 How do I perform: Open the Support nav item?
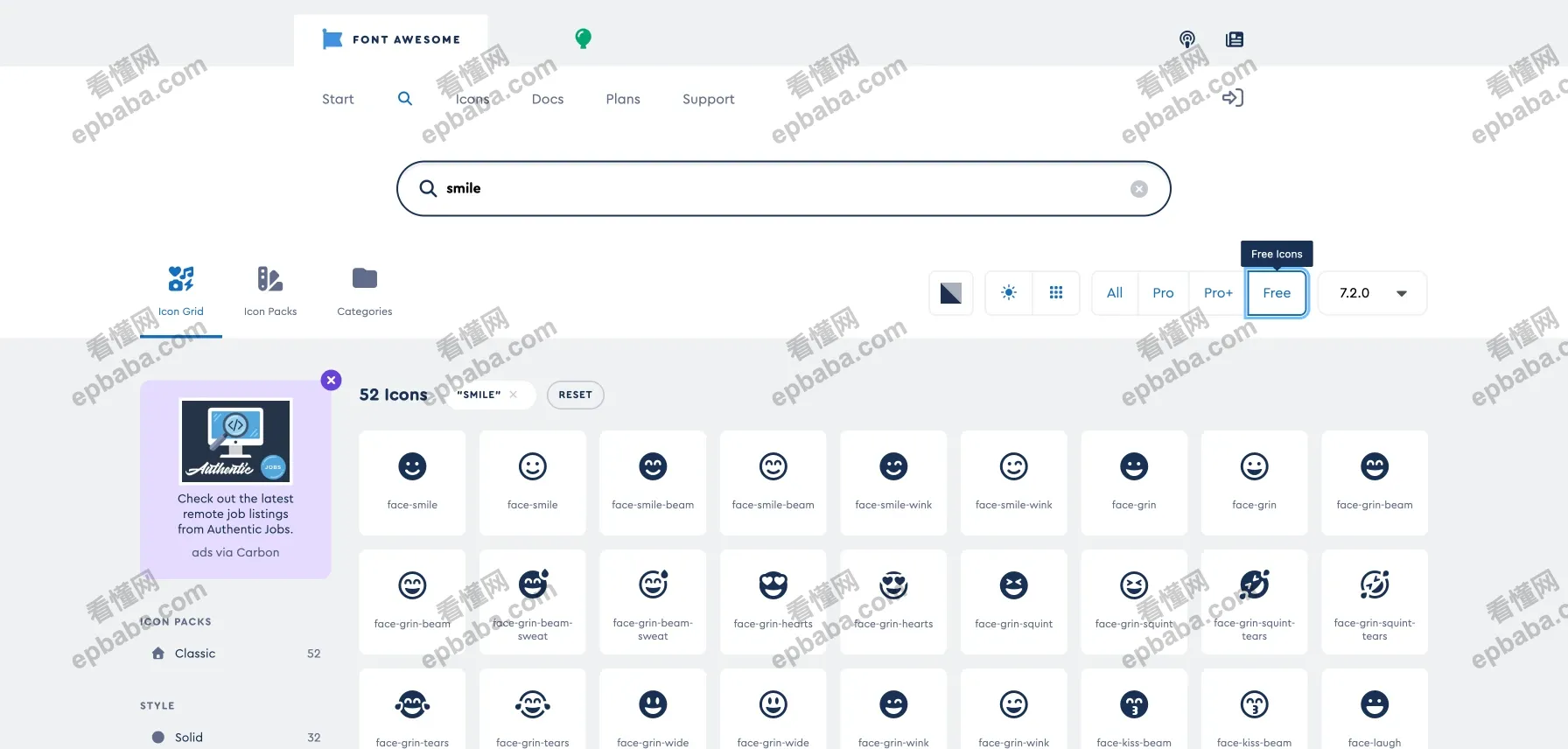(x=709, y=99)
